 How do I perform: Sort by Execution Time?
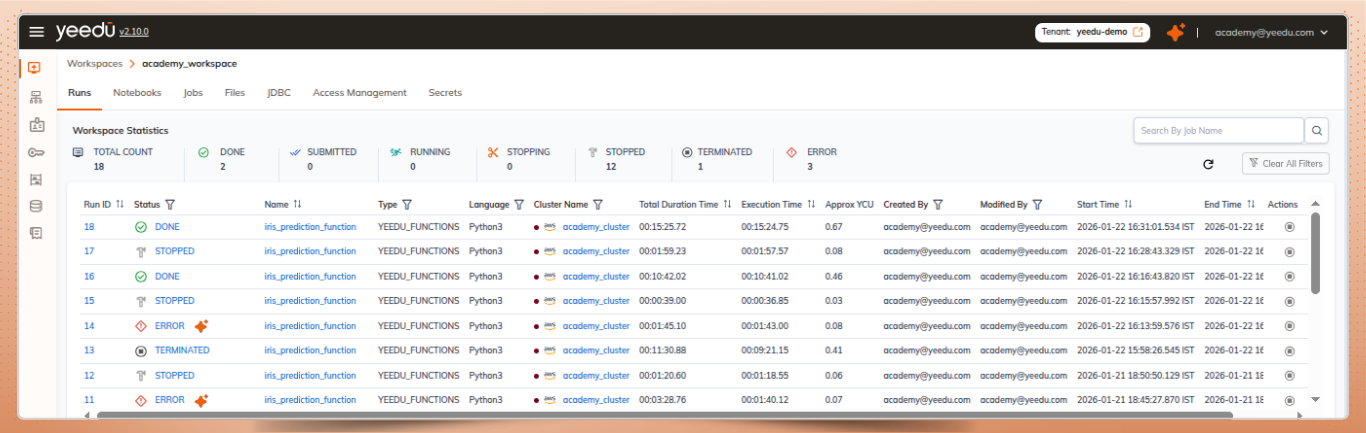(x=812, y=204)
